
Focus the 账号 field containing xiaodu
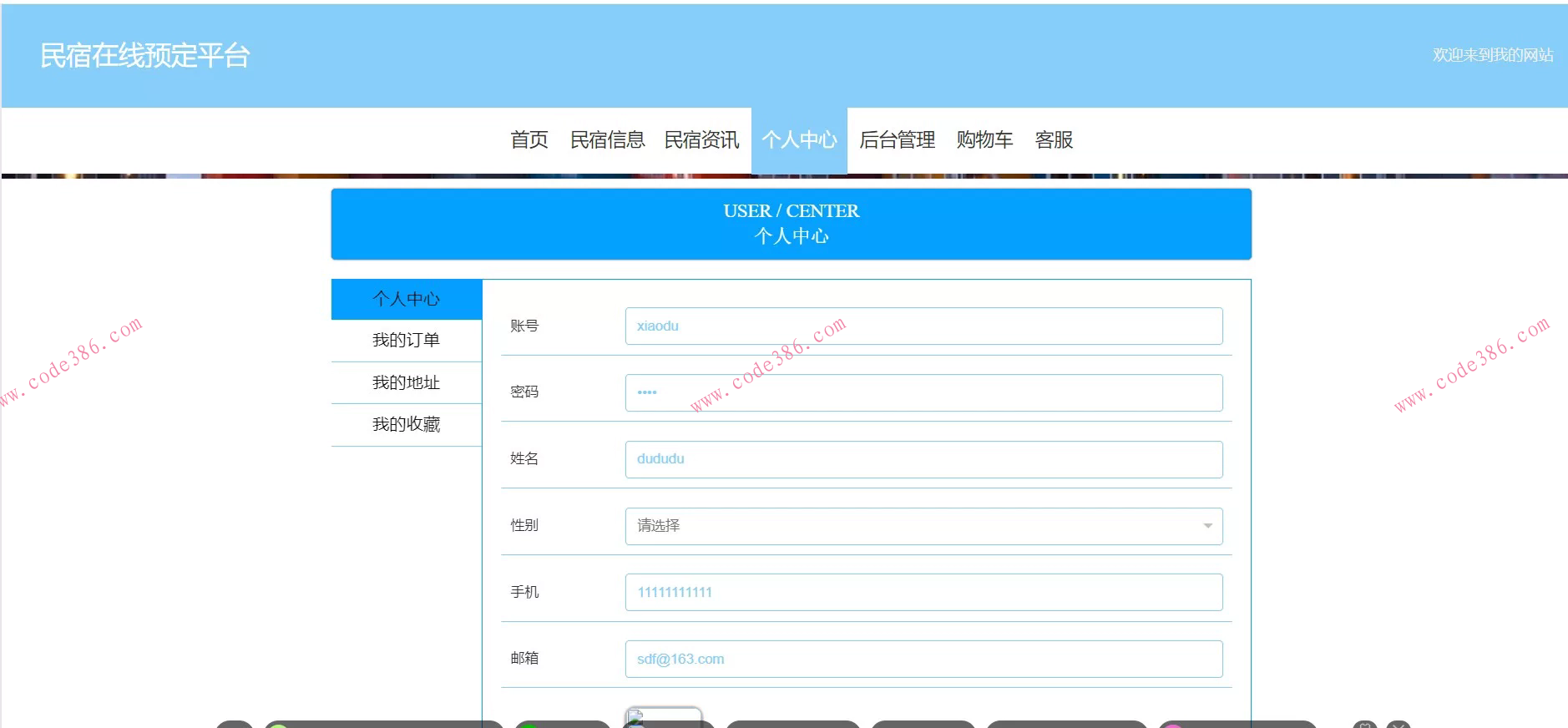pos(923,326)
